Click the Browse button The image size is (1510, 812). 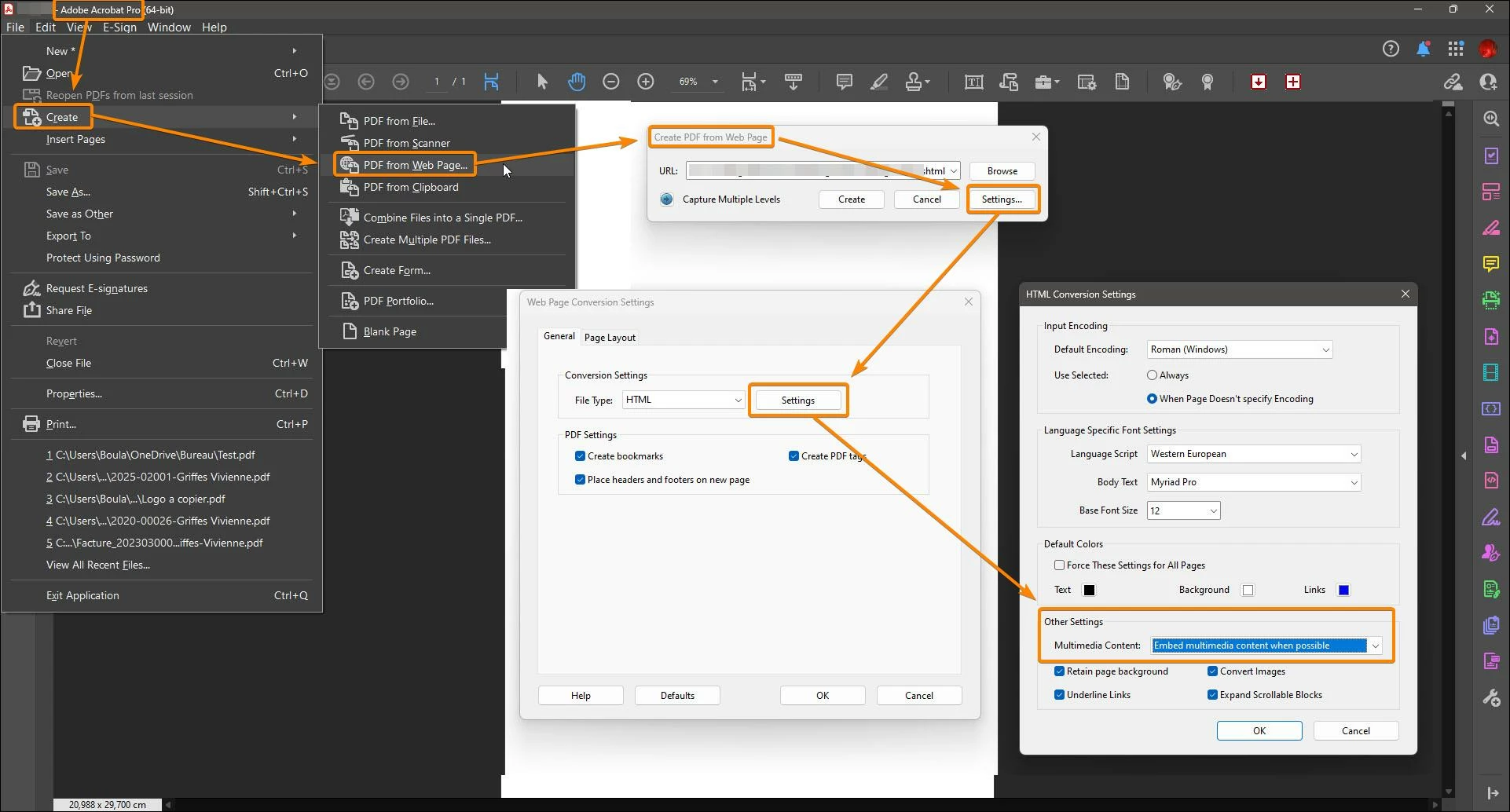[1002, 171]
